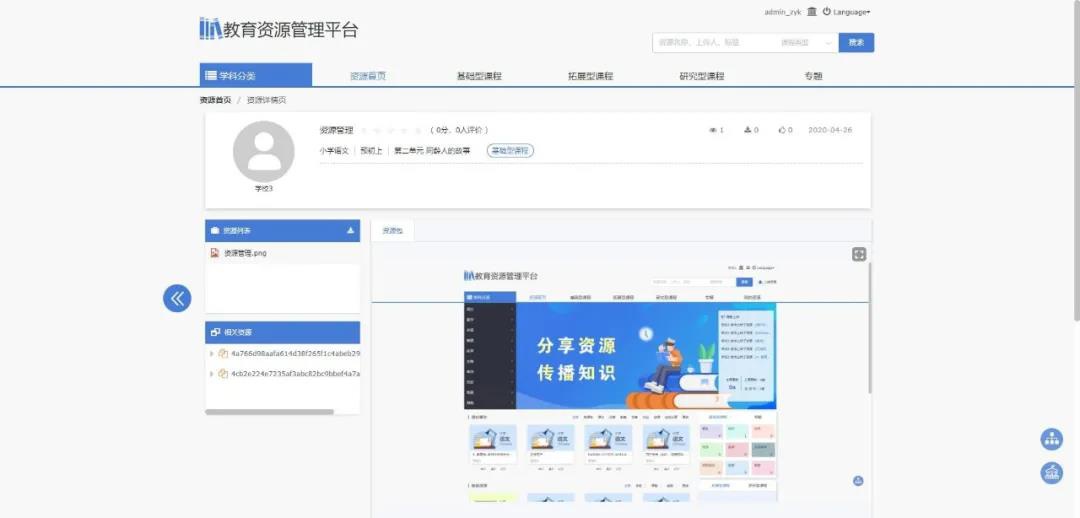Click the round double-chevron collapse sidebar button
The image size is (1080, 518).
pos(177,298)
